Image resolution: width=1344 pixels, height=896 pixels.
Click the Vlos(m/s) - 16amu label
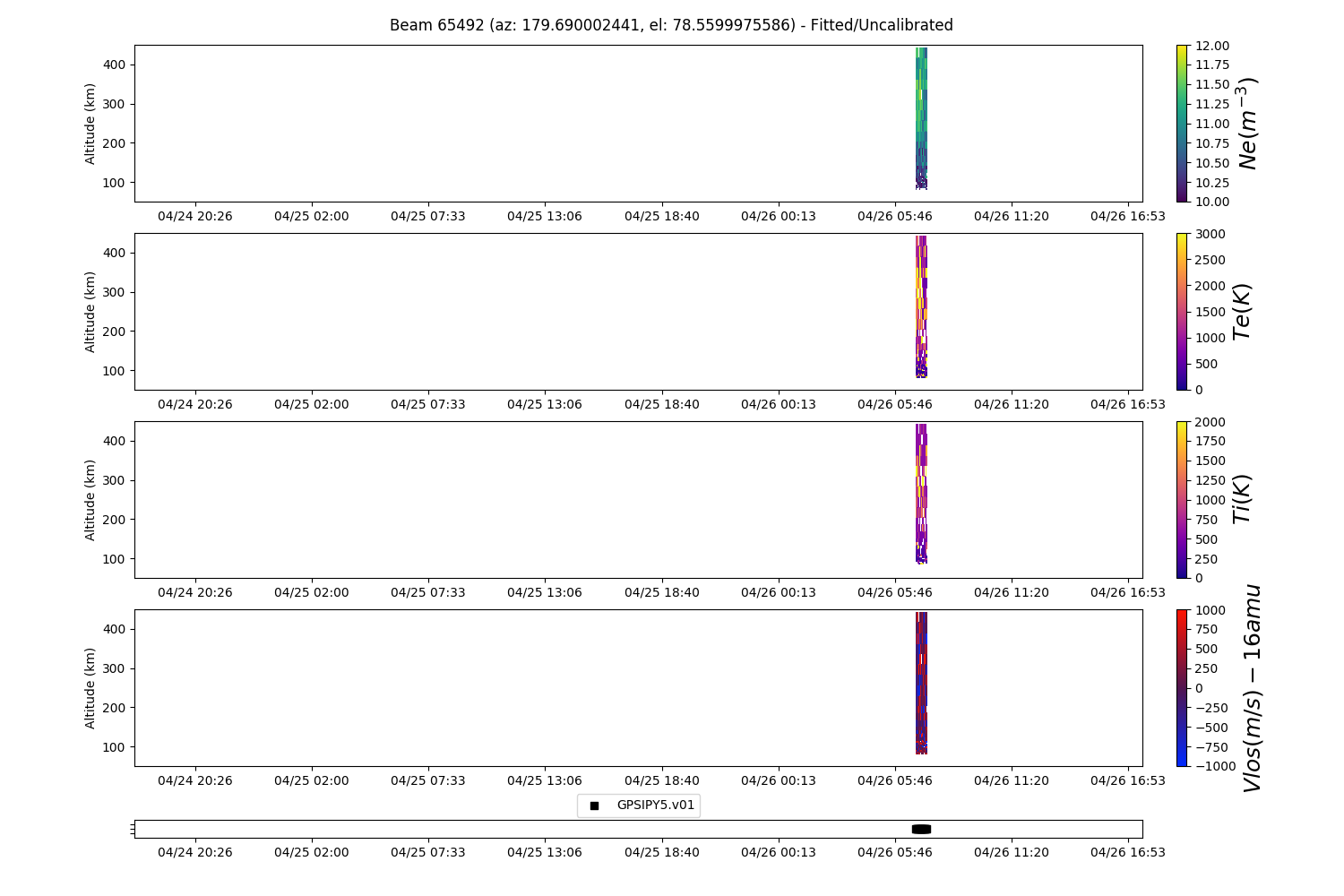click(1253, 688)
